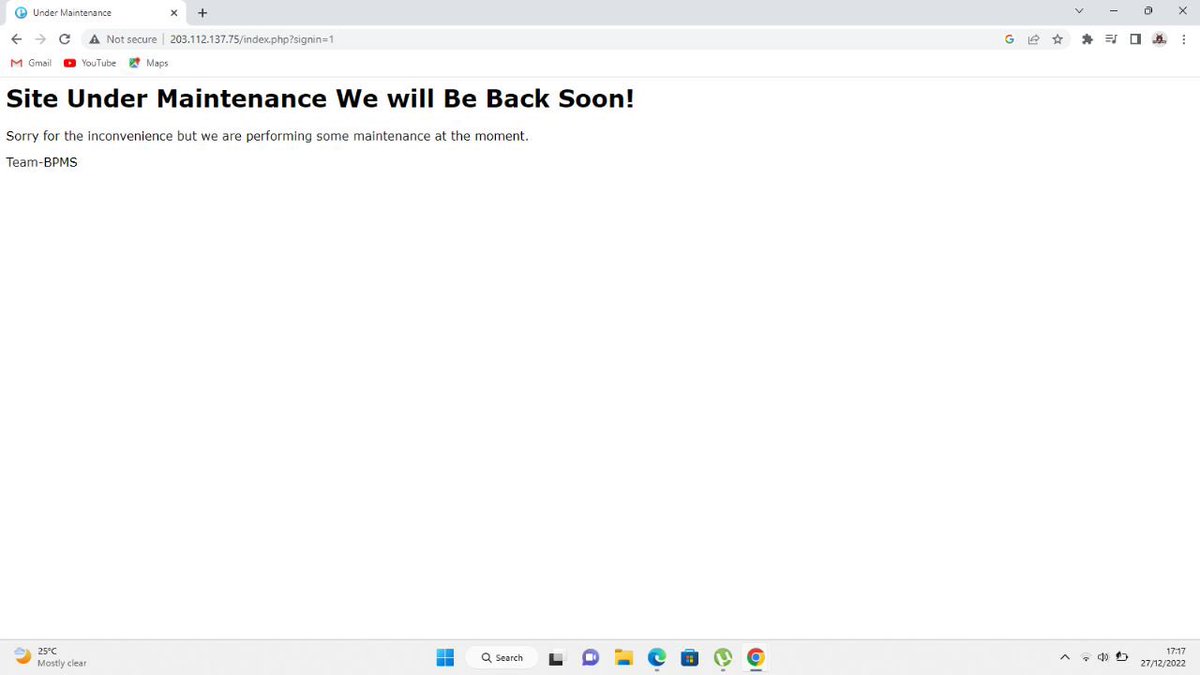Click the Google icon in address bar

(x=1010, y=39)
